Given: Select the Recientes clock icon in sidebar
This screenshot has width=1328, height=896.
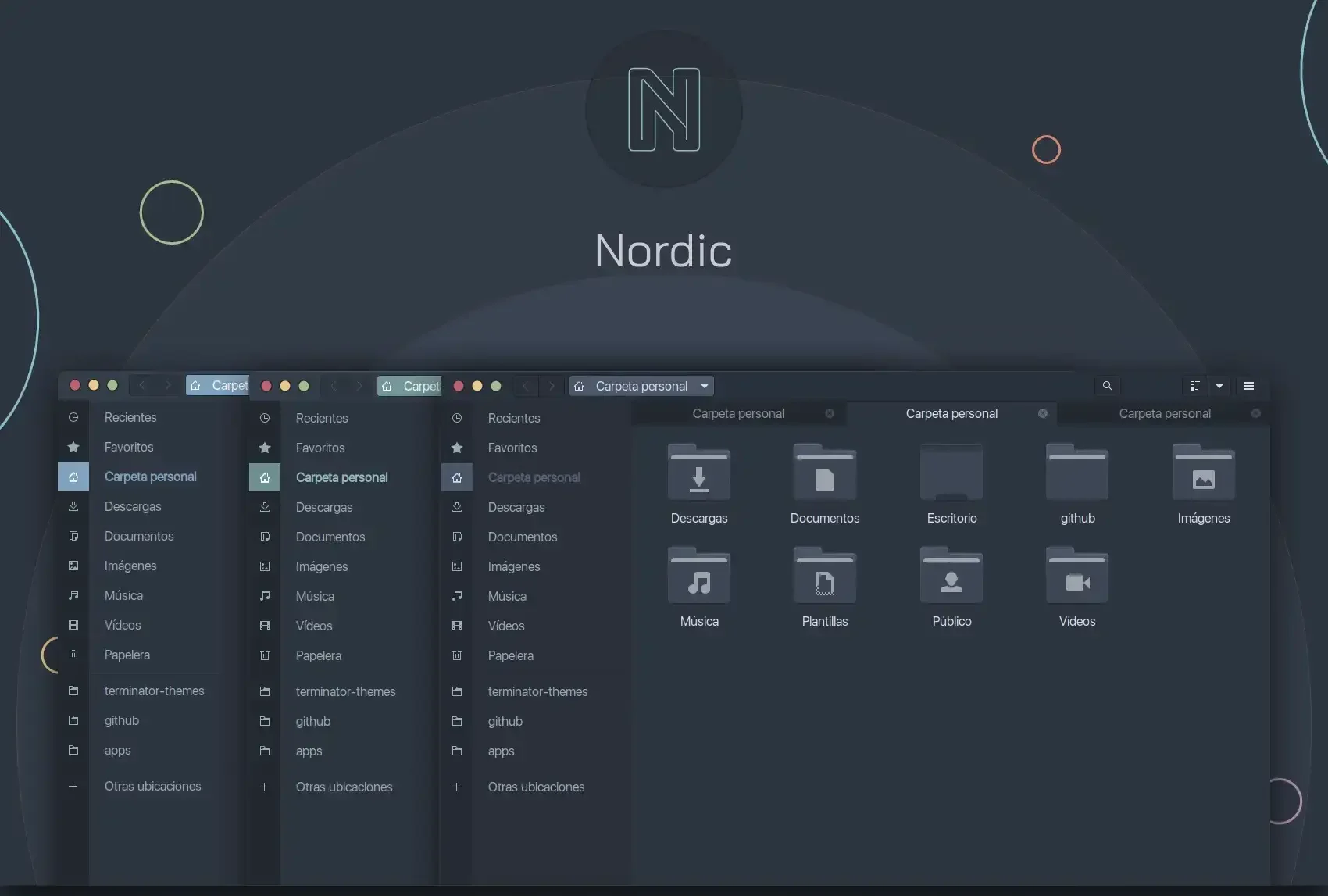Looking at the screenshot, I should point(456,418).
